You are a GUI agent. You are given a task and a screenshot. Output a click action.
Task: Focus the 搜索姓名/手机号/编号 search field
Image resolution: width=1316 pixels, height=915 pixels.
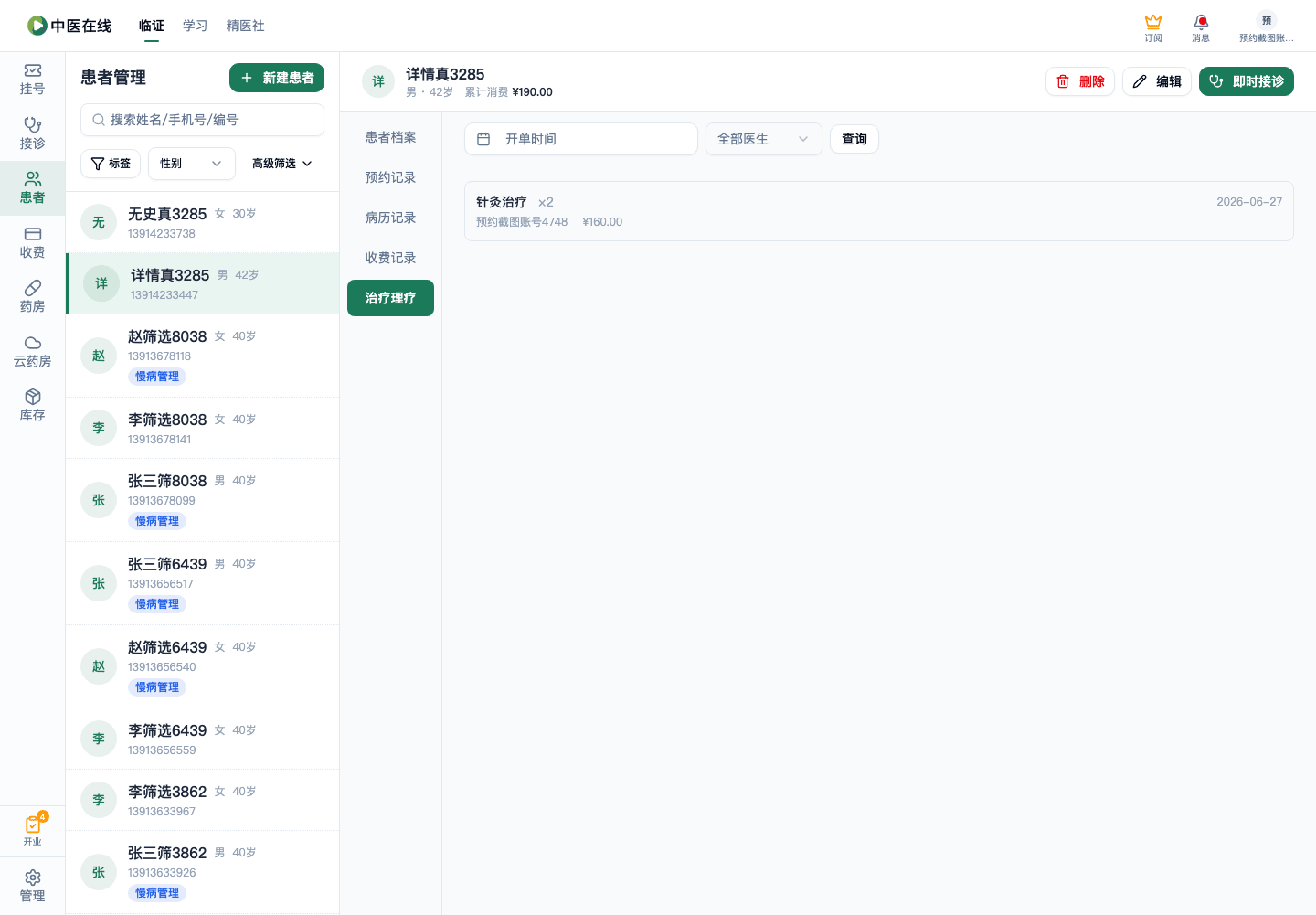pyautogui.click(x=203, y=120)
